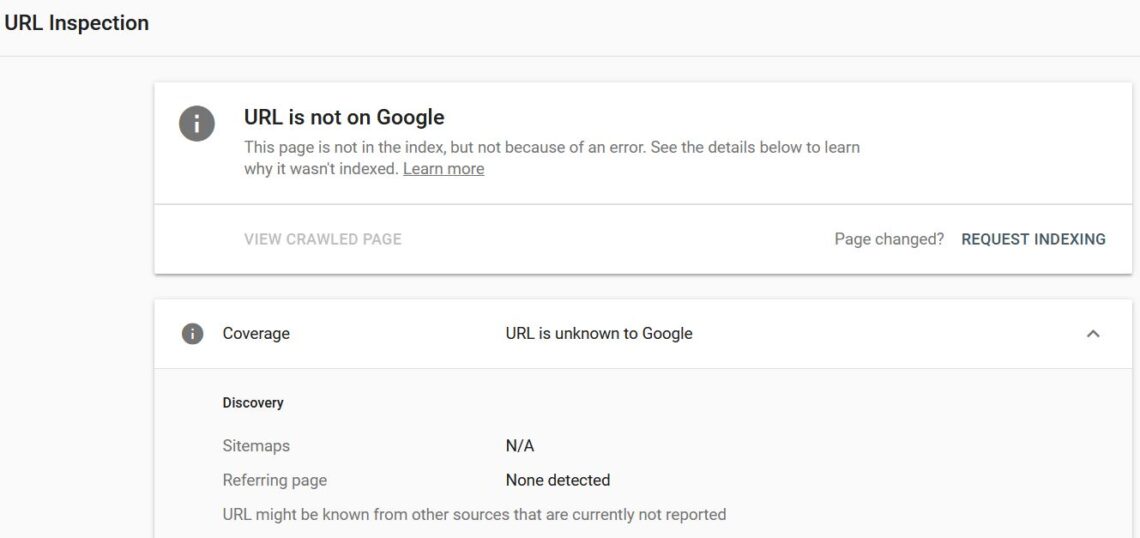The image size is (1140, 538).
Task: Click the N/A sitemaps value
Action: [x=520, y=446]
